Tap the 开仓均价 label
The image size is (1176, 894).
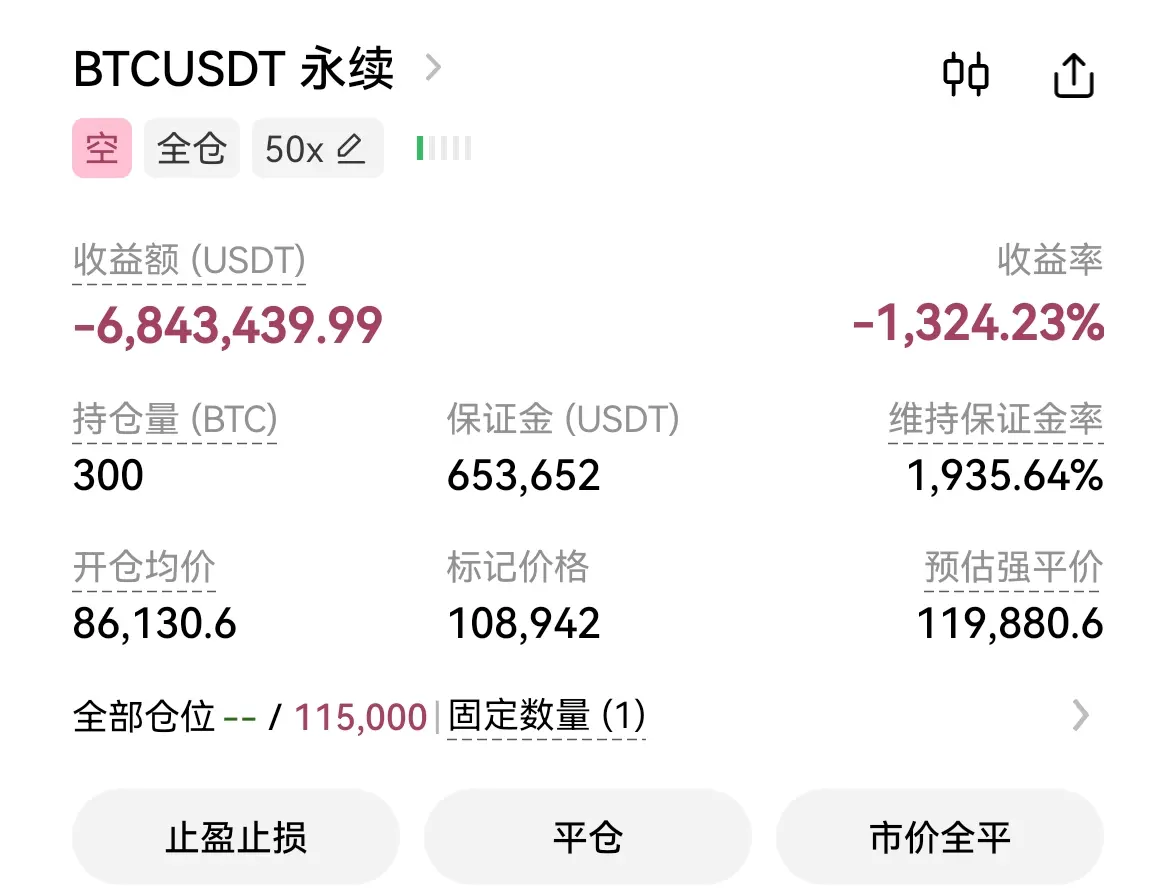click(x=144, y=567)
